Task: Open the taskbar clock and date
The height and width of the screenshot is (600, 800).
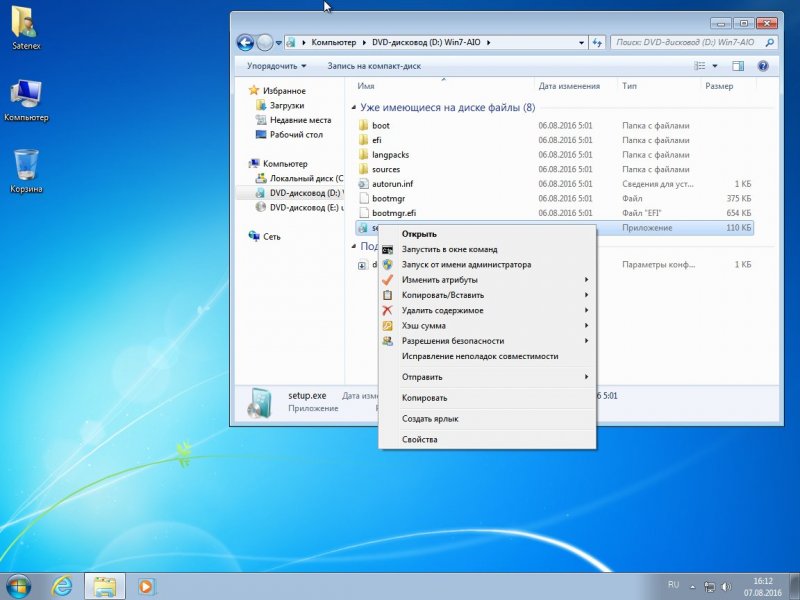Action: 763,587
